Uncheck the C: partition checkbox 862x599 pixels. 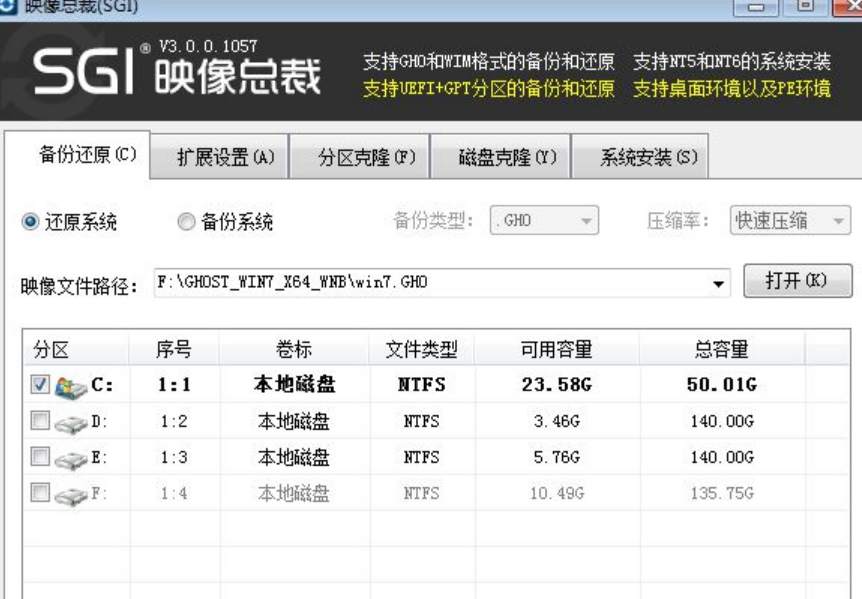pos(40,384)
